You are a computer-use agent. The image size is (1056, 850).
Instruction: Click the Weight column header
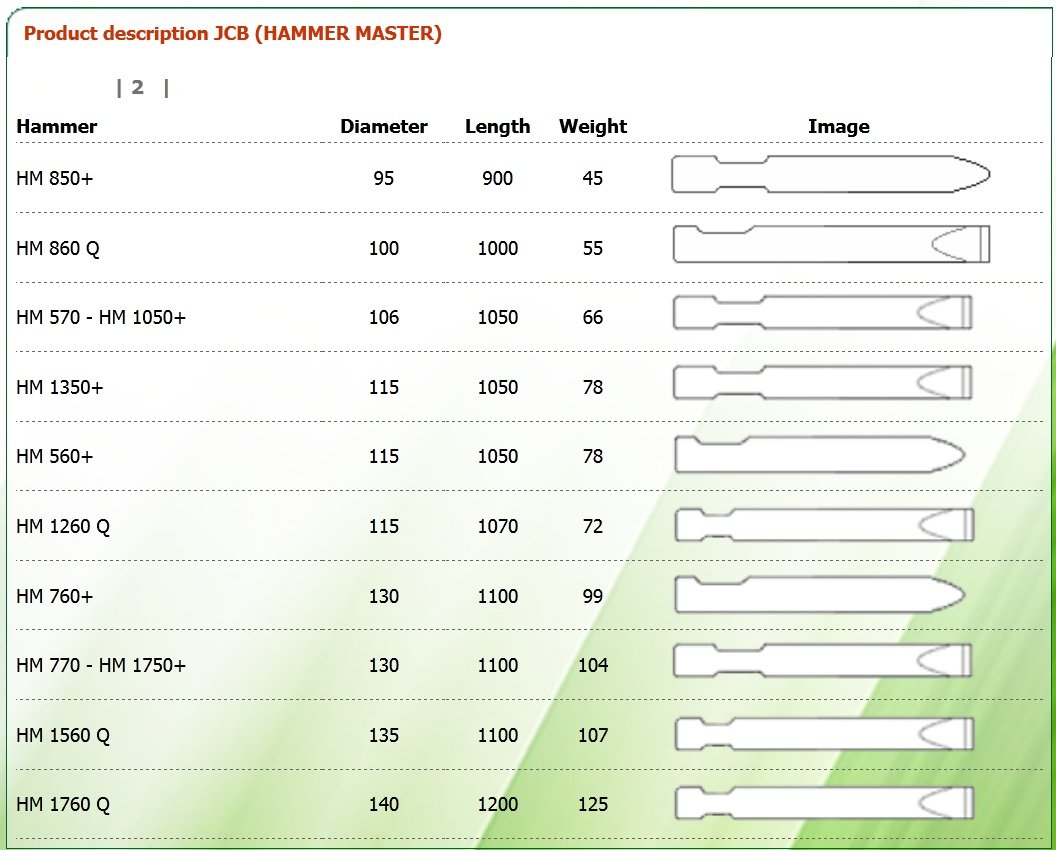[593, 126]
